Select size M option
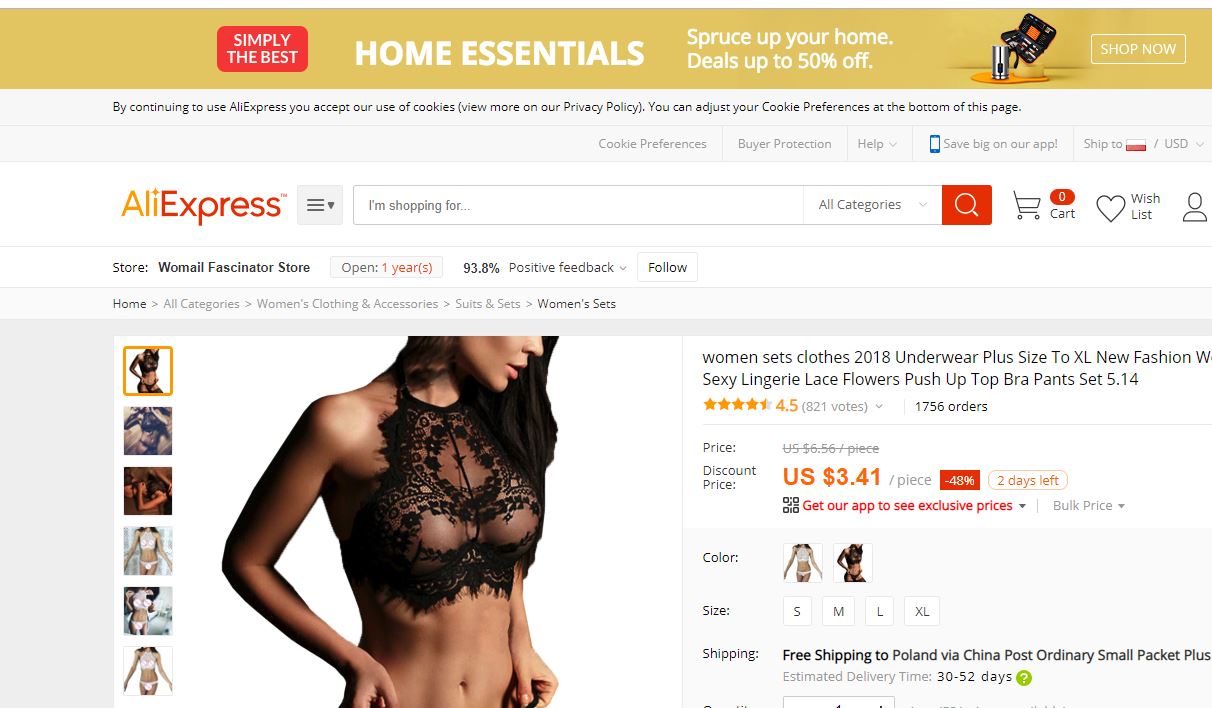 [838, 611]
